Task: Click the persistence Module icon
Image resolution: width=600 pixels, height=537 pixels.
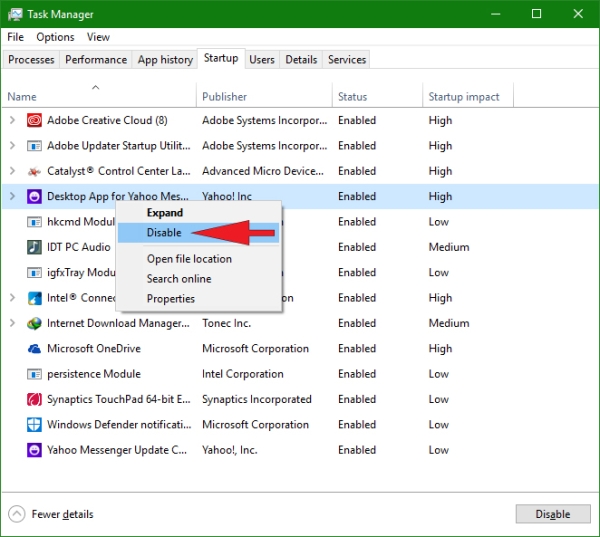Action: pos(34,374)
